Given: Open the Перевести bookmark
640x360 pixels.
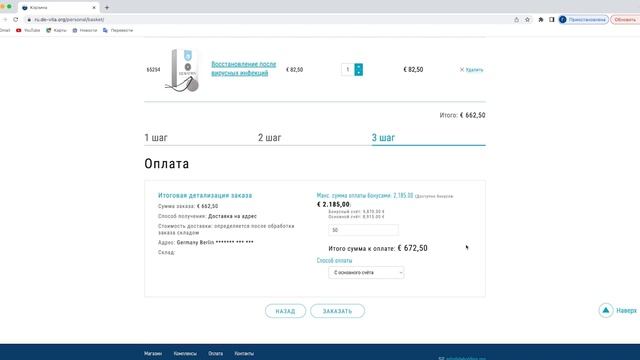Looking at the screenshot, I should tap(118, 30).
